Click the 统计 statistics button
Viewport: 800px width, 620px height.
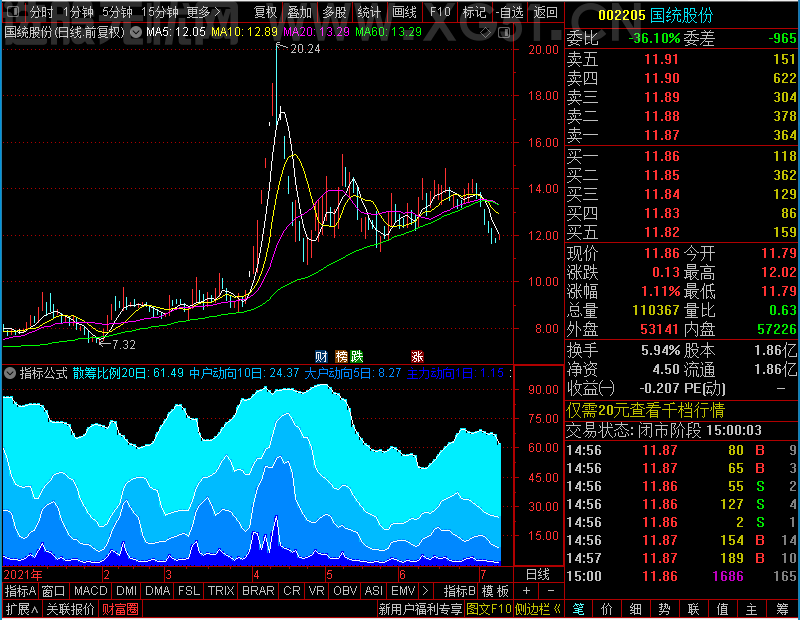tap(369, 12)
